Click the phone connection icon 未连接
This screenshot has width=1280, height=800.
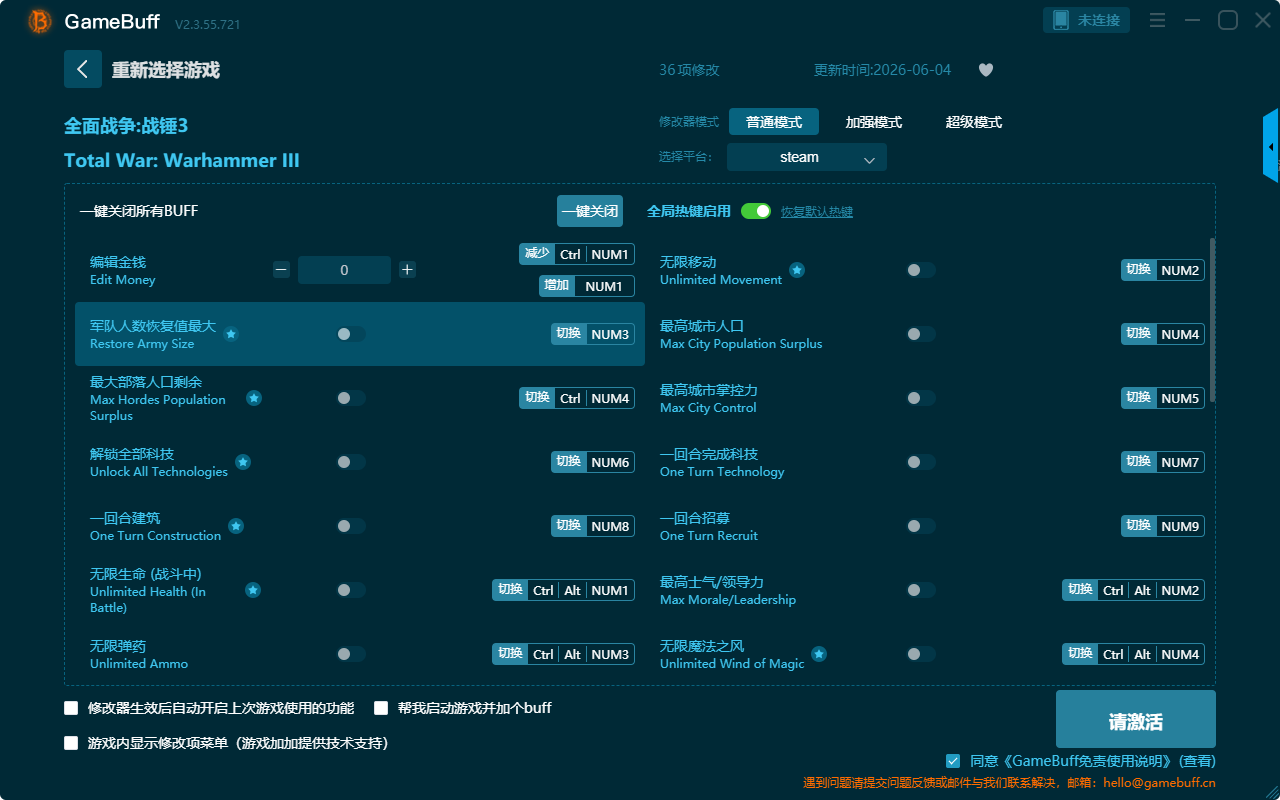click(1087, 20)
